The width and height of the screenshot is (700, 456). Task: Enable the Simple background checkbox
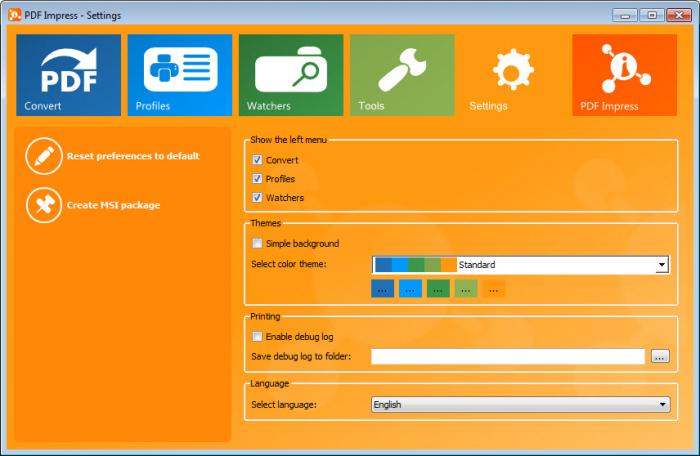[x=257, y=243]
